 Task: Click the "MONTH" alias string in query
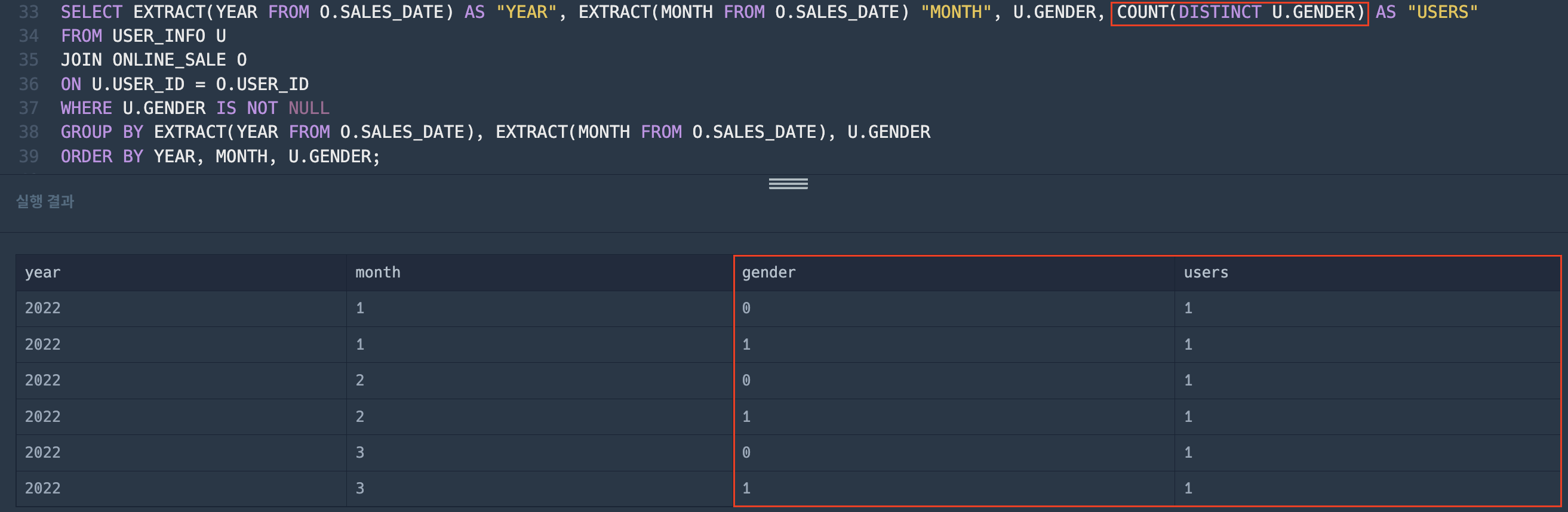(x=955, y=12)
